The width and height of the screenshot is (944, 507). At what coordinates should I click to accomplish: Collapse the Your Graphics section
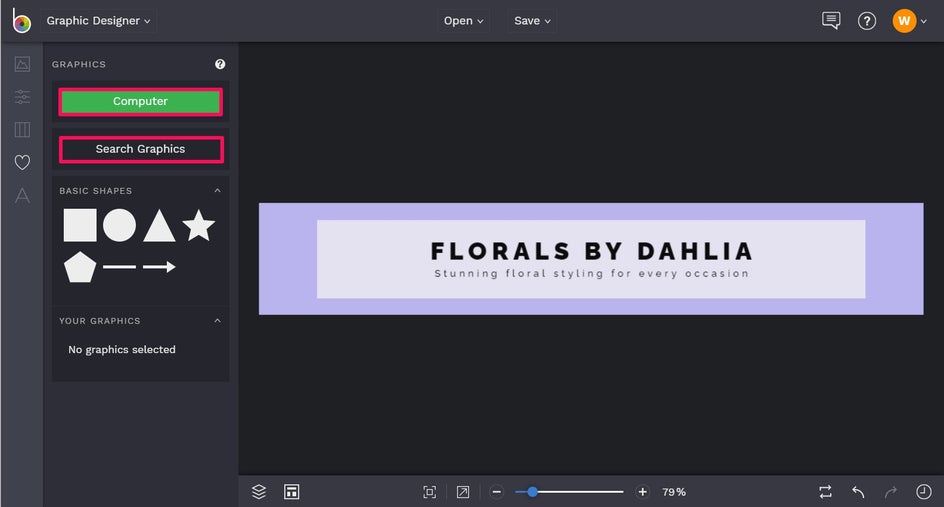click(217, 321)
